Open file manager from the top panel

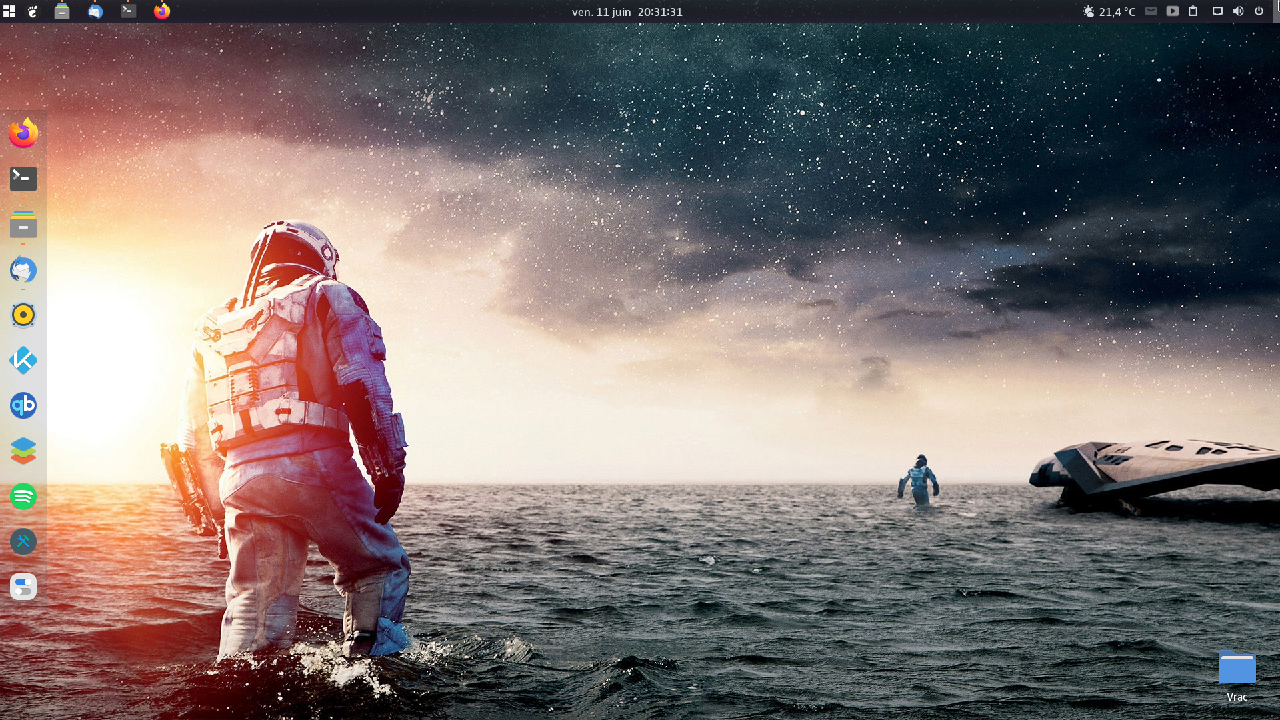[62, 11]
